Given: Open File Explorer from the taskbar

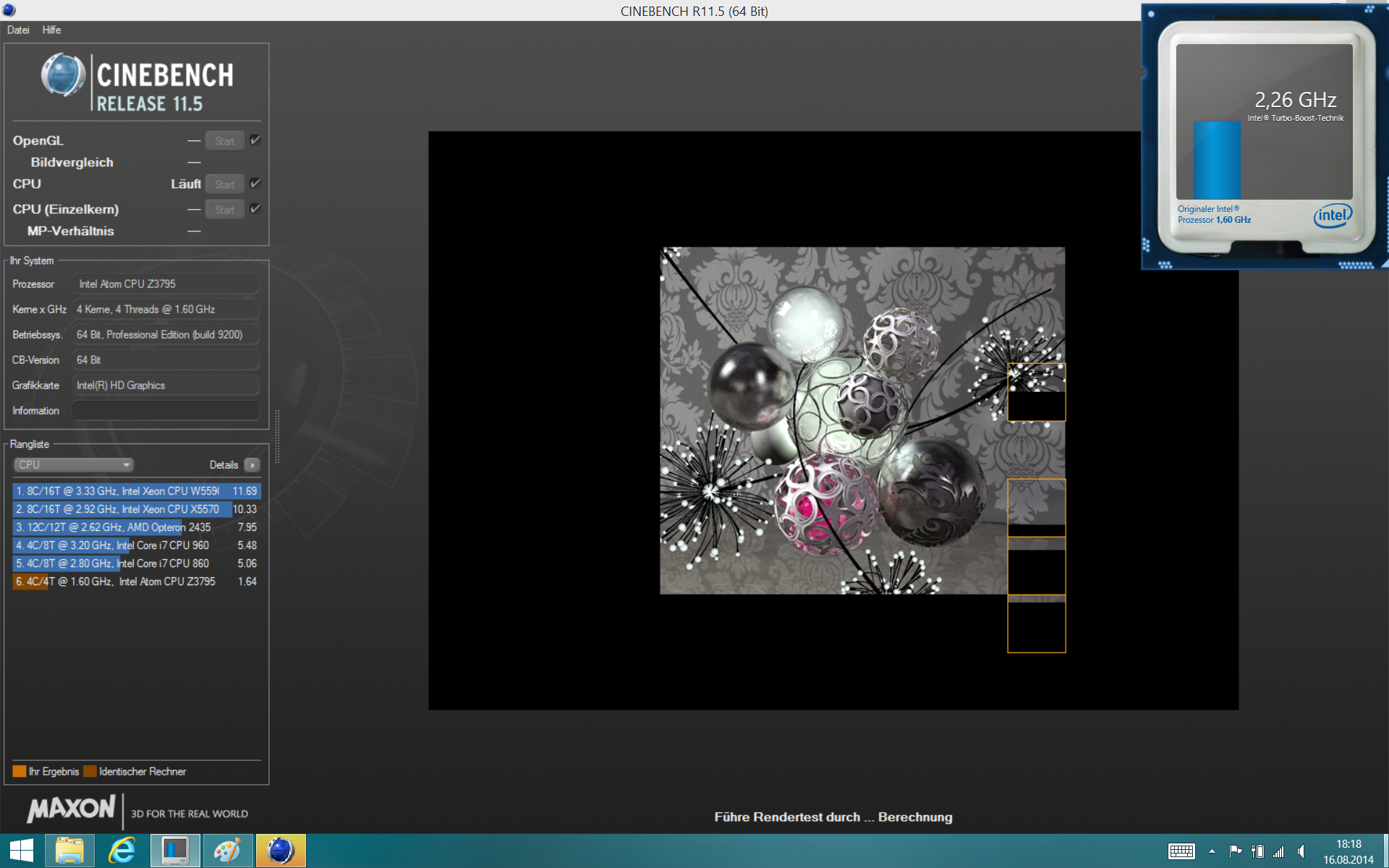Looking at the screenshot, I should pos(69,851).
